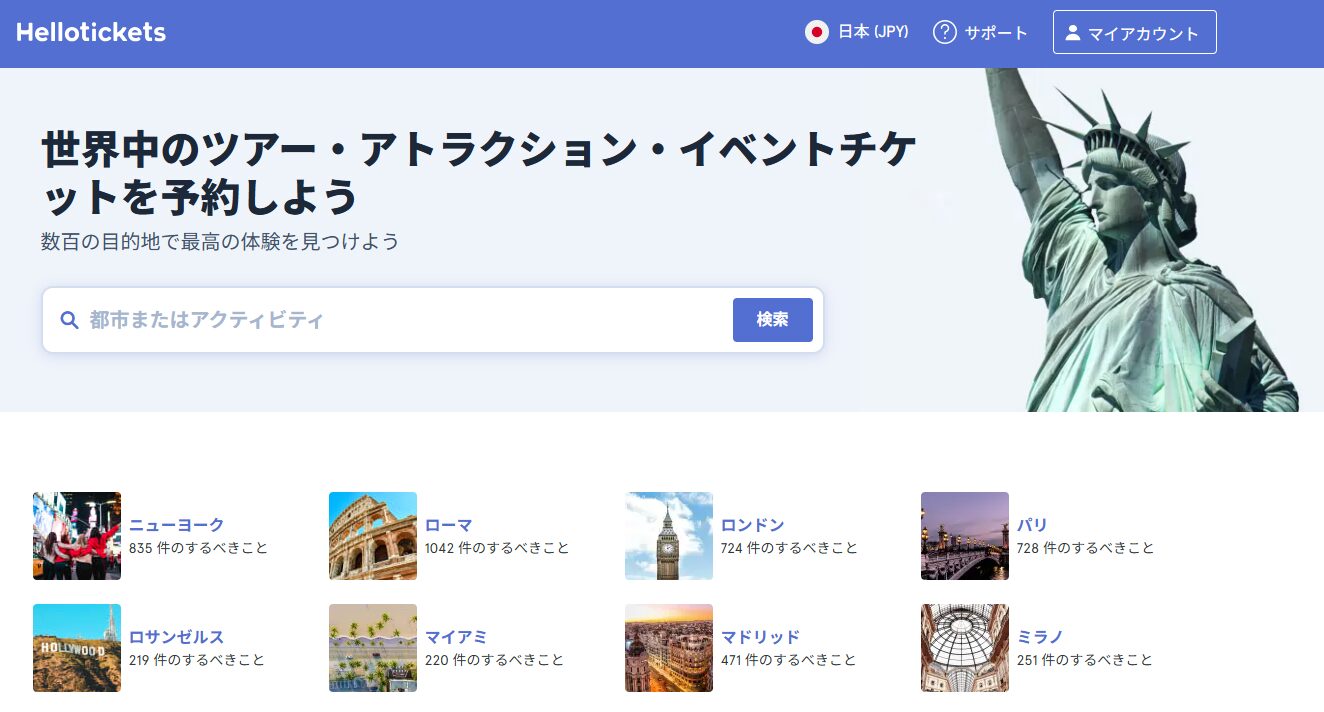Click the Hellotickets logo
The width and height of the screenshot is (1324, 712).
(x=91, y=33)
